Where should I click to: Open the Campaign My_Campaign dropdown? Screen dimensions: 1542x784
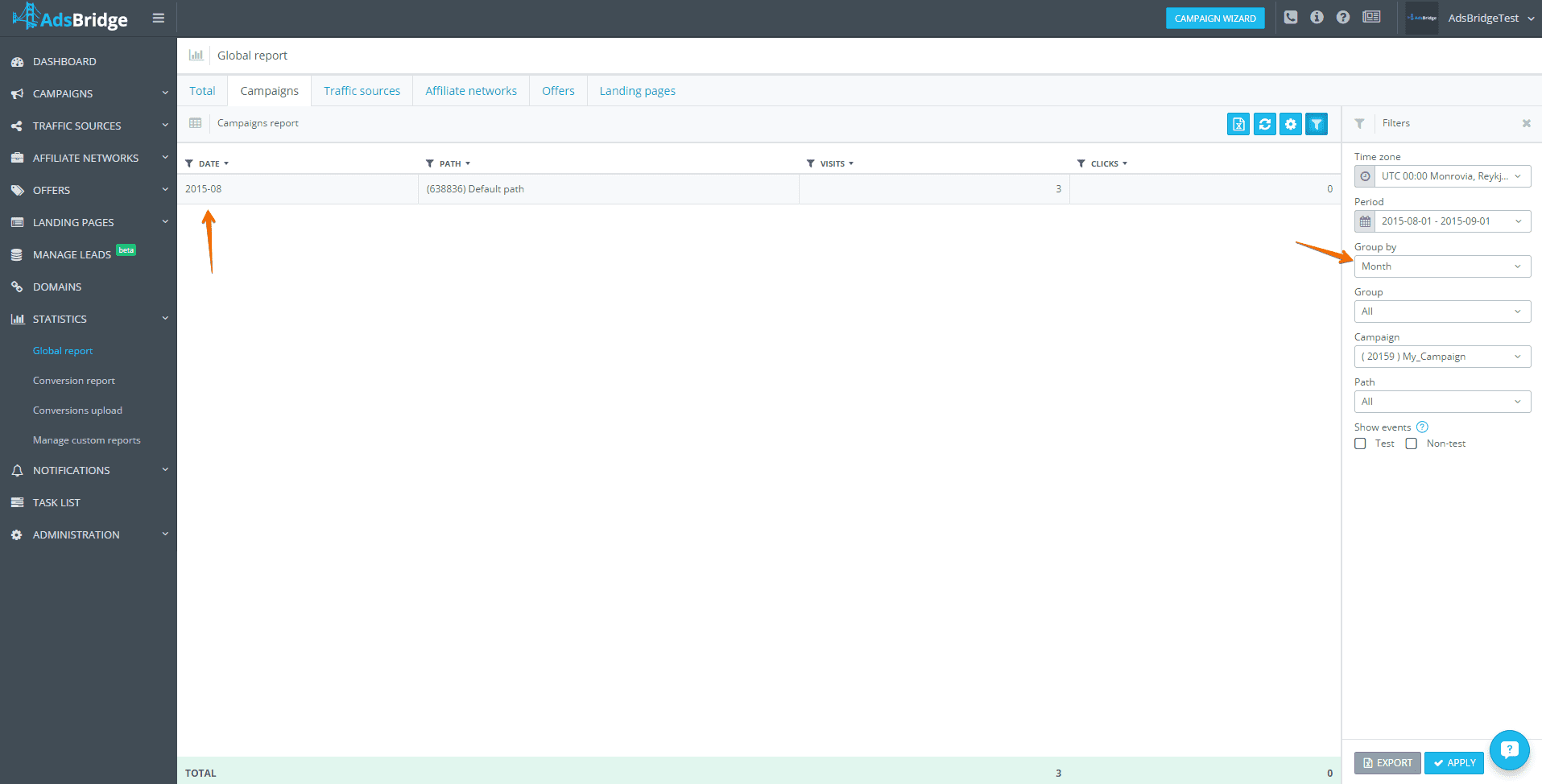click(1442, 357)
